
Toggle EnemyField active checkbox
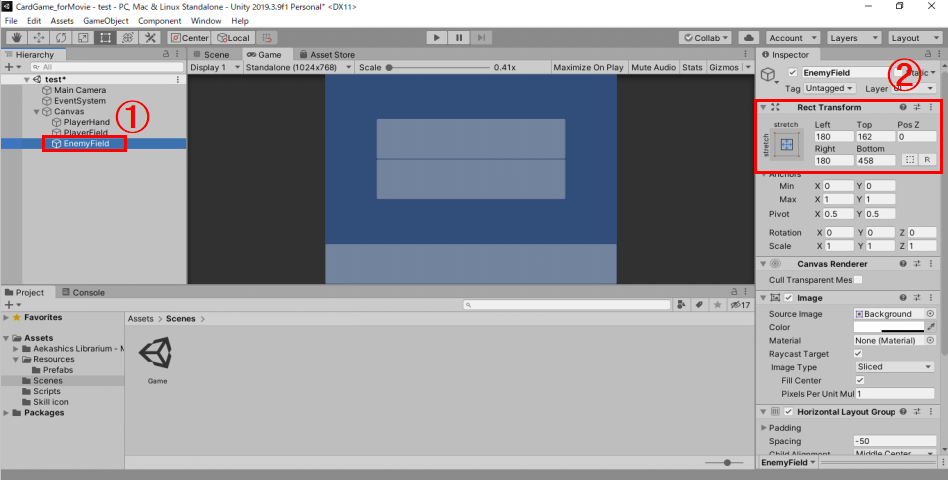(793, 73)
